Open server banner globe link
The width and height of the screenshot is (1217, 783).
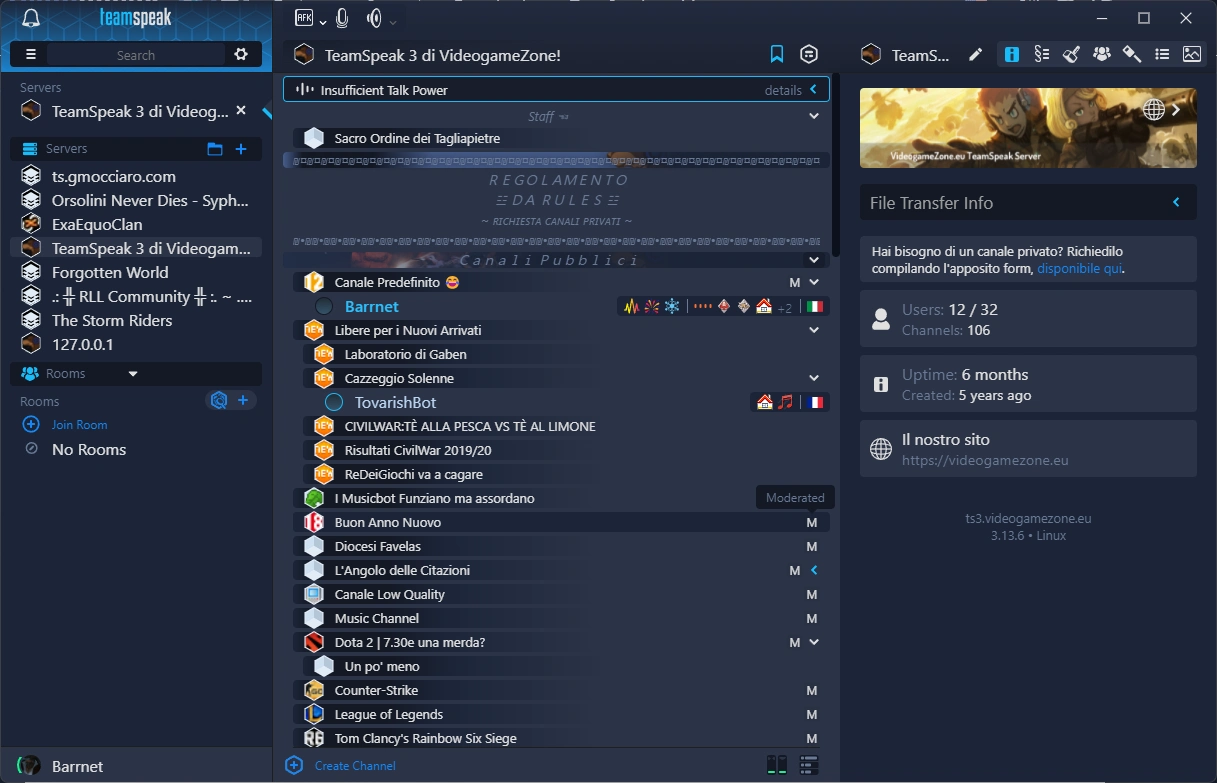(x=1154, y=110)
